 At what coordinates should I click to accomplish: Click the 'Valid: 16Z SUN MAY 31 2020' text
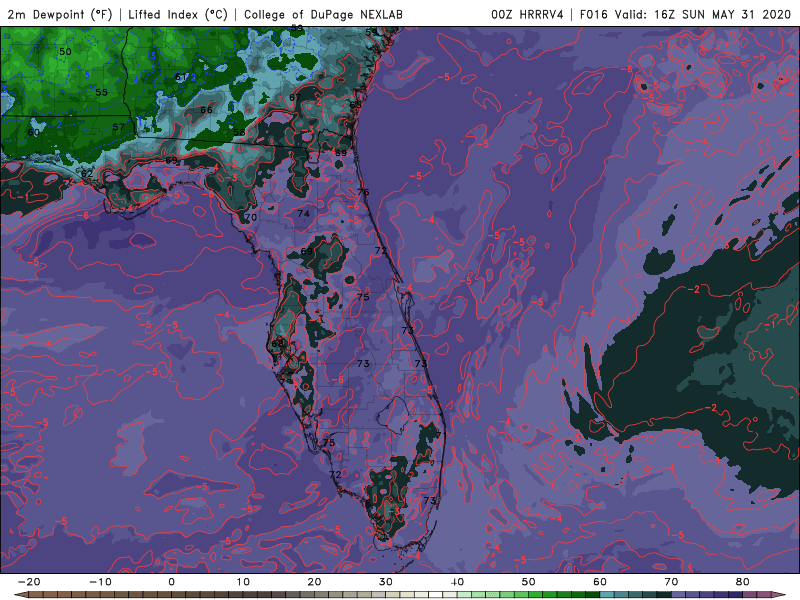[702, 14]
